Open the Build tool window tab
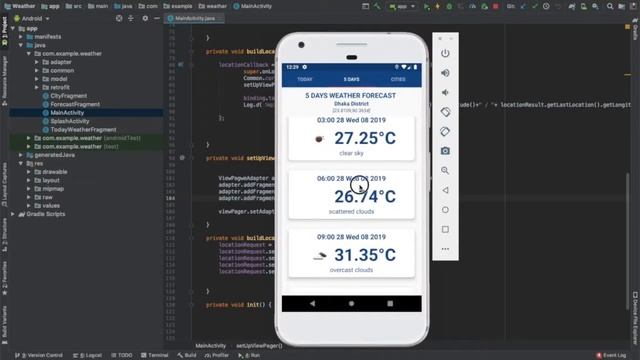This screenshot has height=360, width=640. tap(187, 355)
